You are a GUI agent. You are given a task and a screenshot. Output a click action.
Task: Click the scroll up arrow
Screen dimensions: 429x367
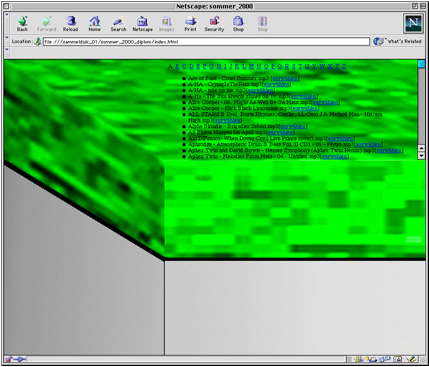[421, 148]
